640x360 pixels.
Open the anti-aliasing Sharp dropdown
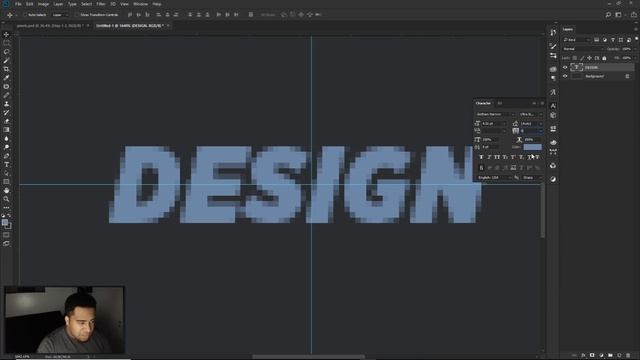coord(532,178)
